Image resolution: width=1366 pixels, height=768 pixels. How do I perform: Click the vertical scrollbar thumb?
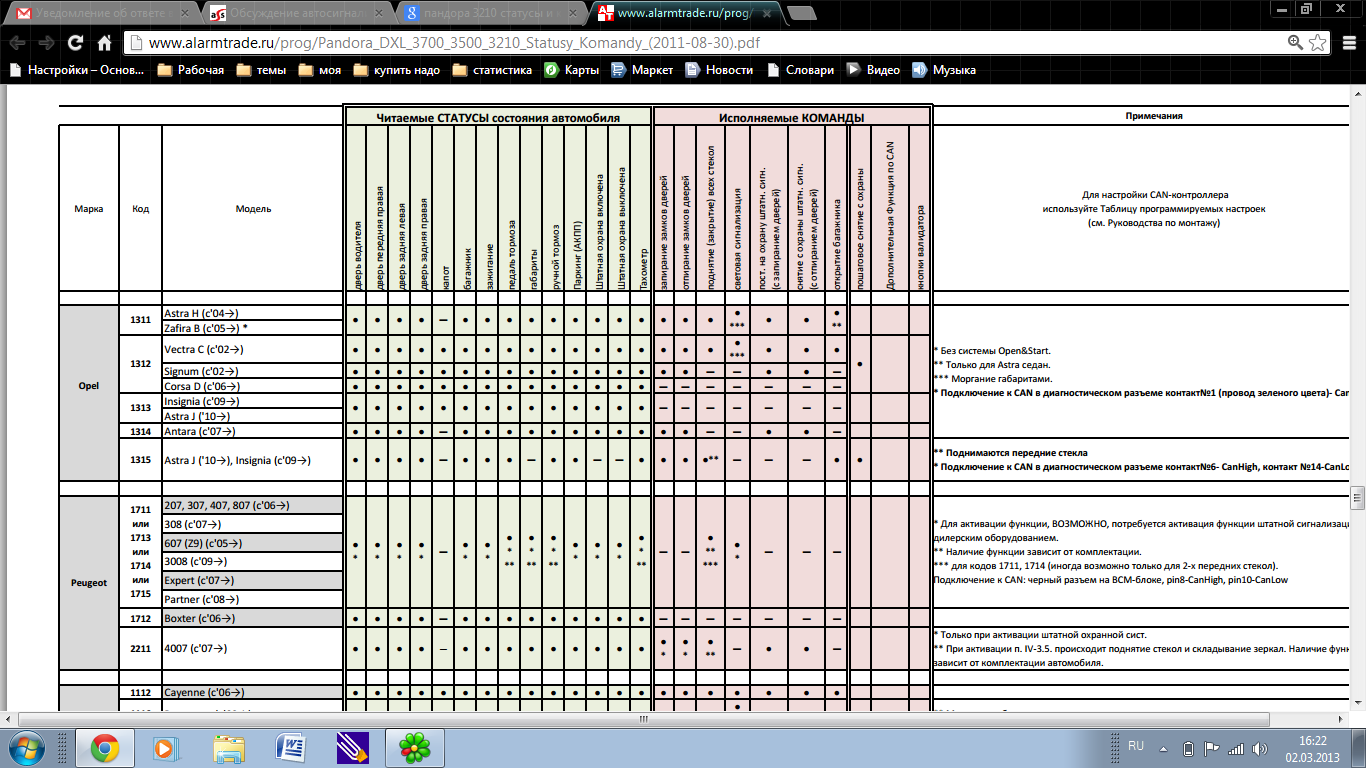pos(1357,496)
